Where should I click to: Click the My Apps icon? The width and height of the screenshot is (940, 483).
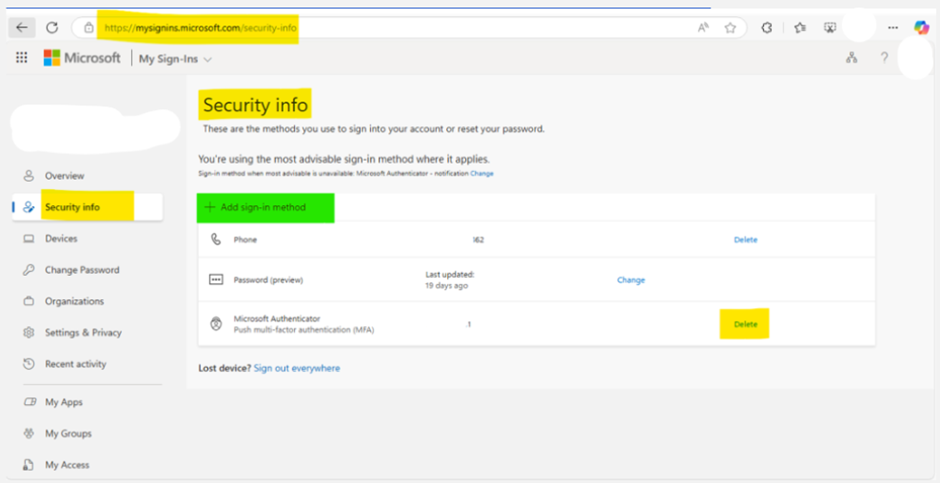pos(28,402)
